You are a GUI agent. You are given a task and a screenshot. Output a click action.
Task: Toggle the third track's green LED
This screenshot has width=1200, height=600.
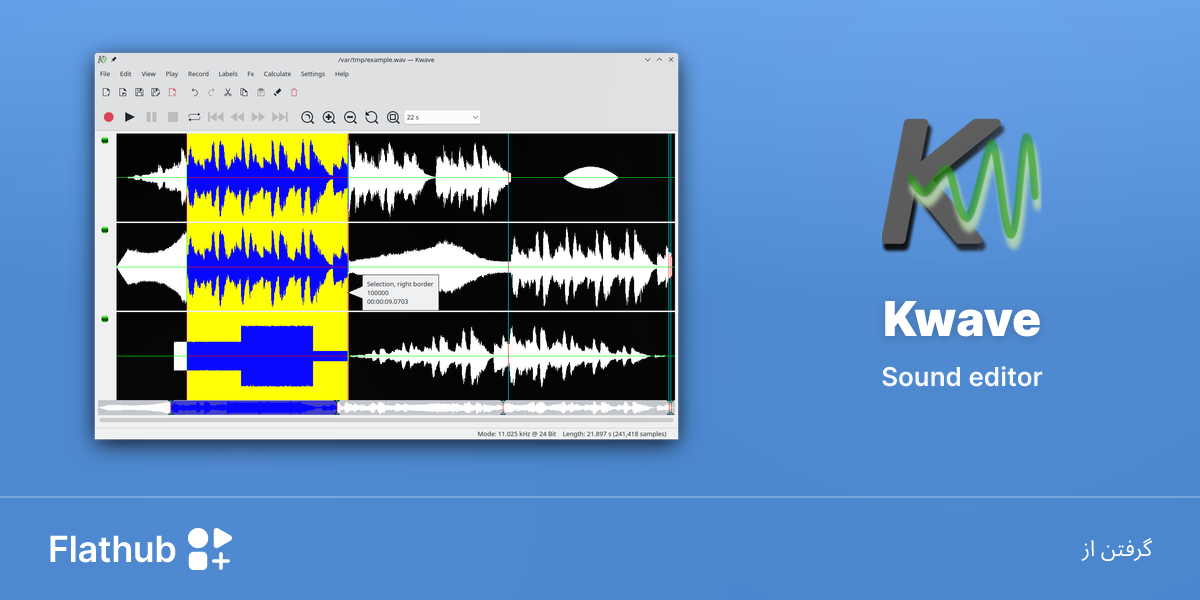pos(105,319)
